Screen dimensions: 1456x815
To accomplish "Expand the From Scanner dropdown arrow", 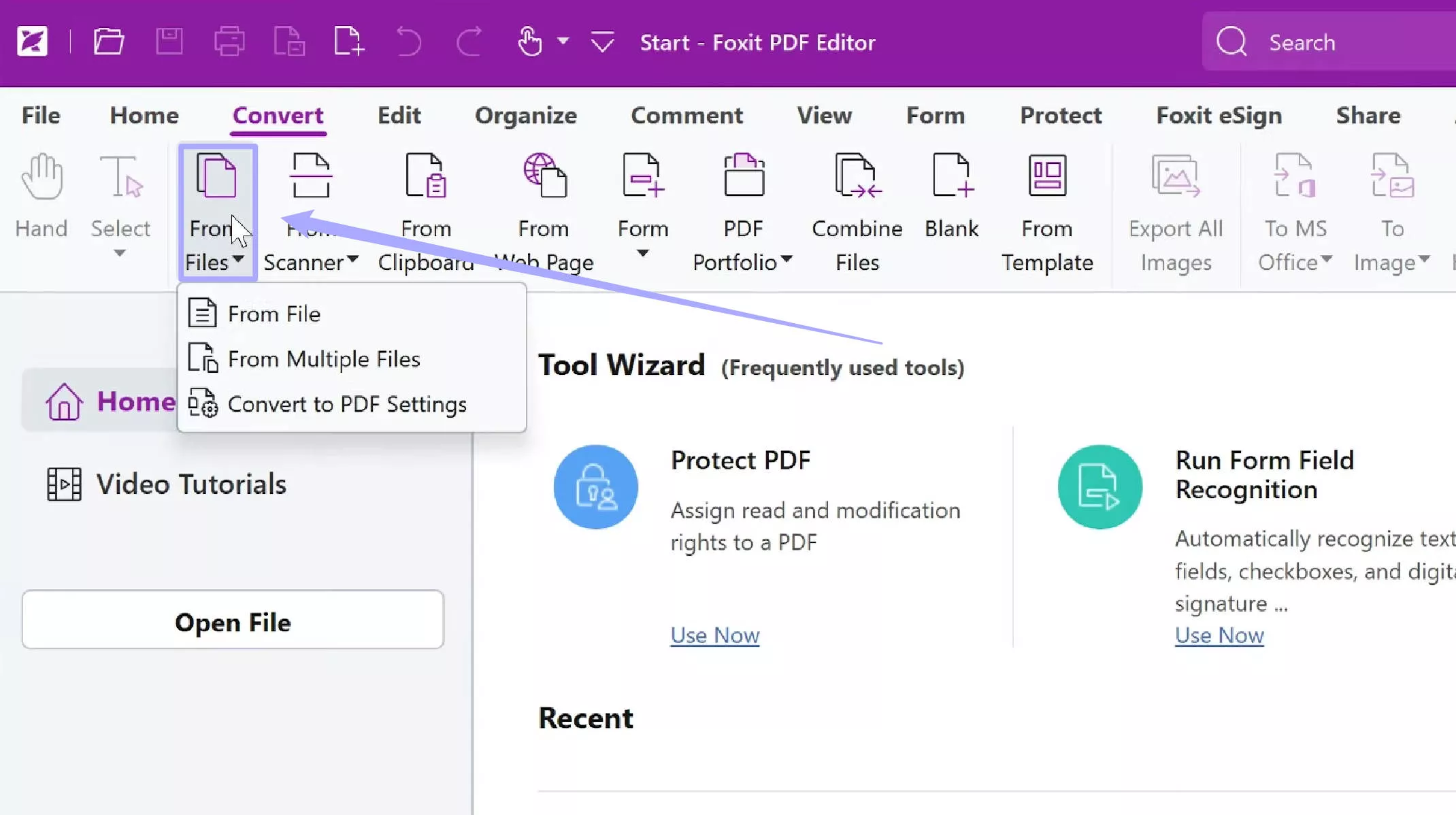I will 352,259.
